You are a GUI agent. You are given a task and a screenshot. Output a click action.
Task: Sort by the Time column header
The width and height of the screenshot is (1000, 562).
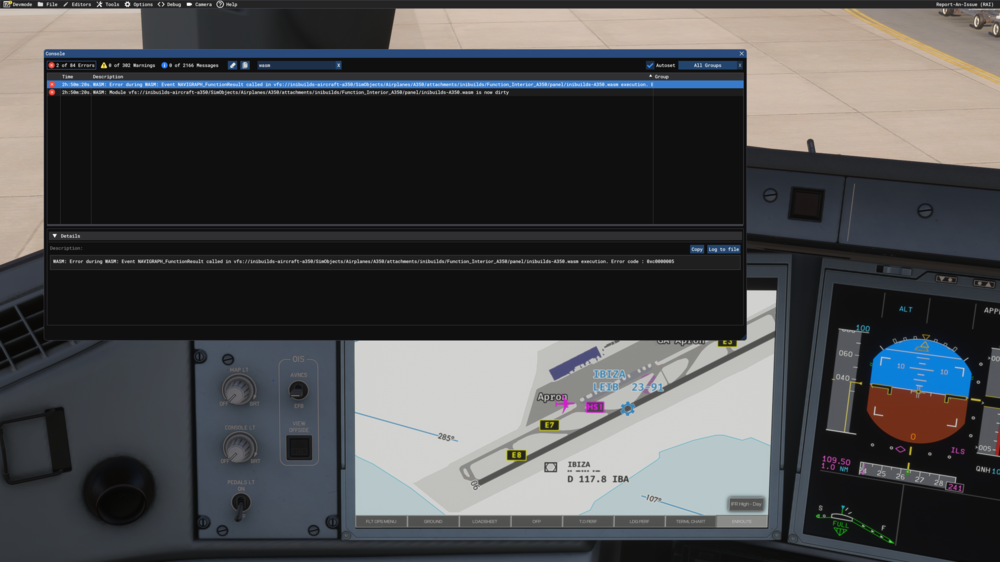click(x=68, y=77)
